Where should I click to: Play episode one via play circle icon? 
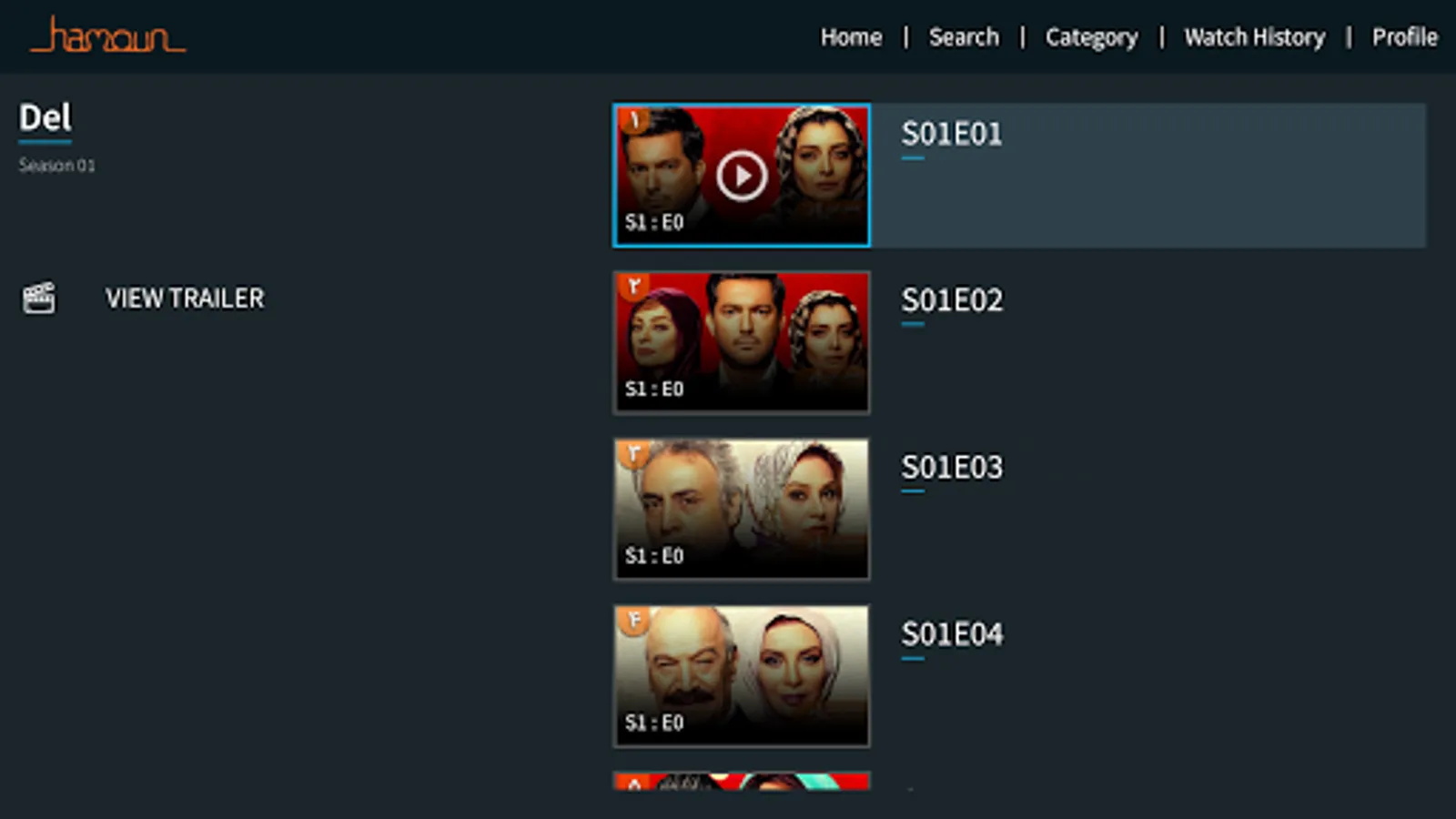(741, 176)
